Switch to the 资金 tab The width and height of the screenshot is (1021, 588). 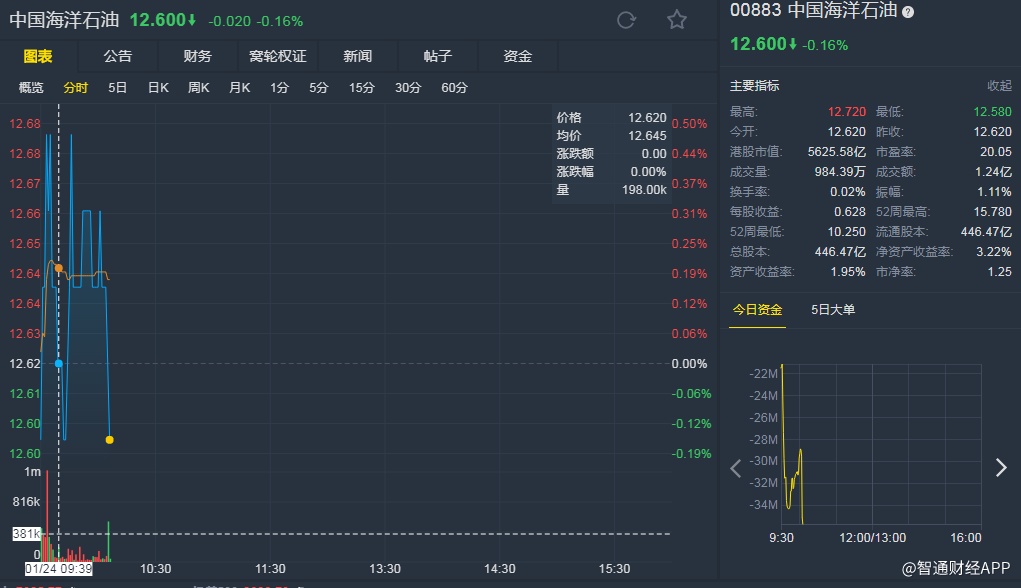point(517,56)
